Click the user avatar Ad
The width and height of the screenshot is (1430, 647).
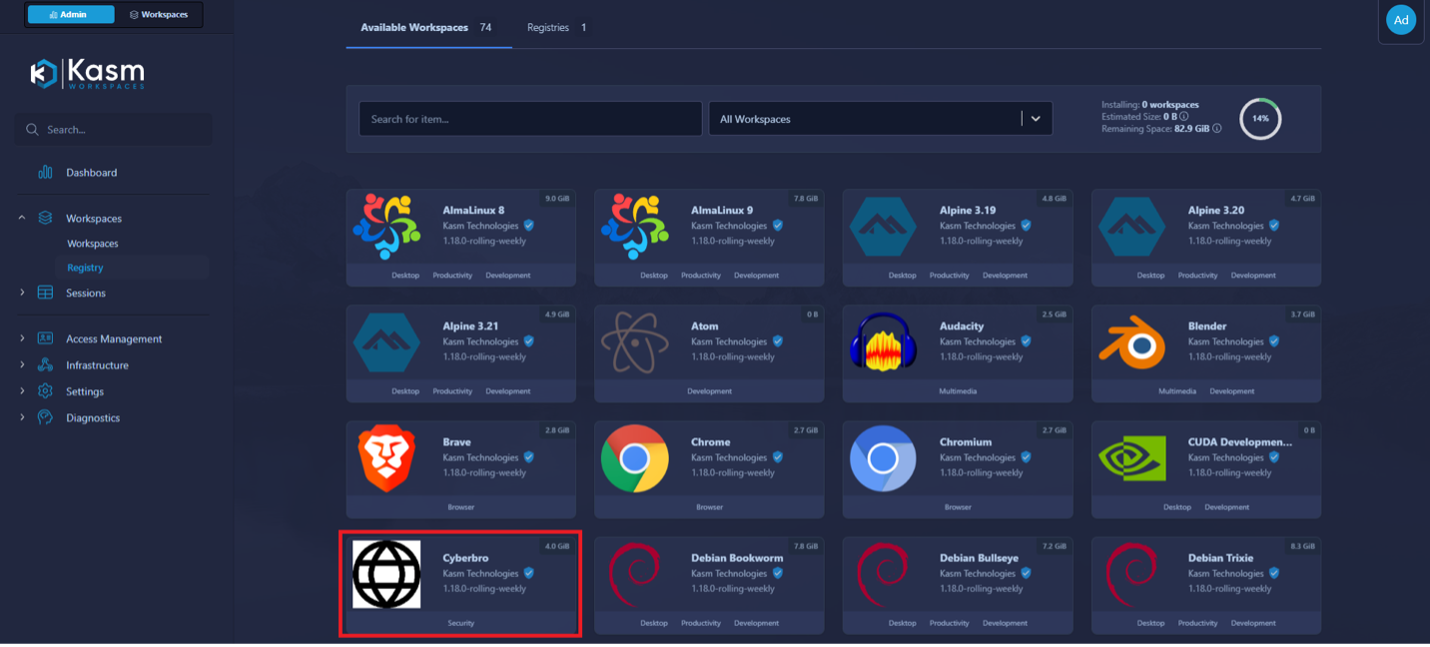(1401, 20)
